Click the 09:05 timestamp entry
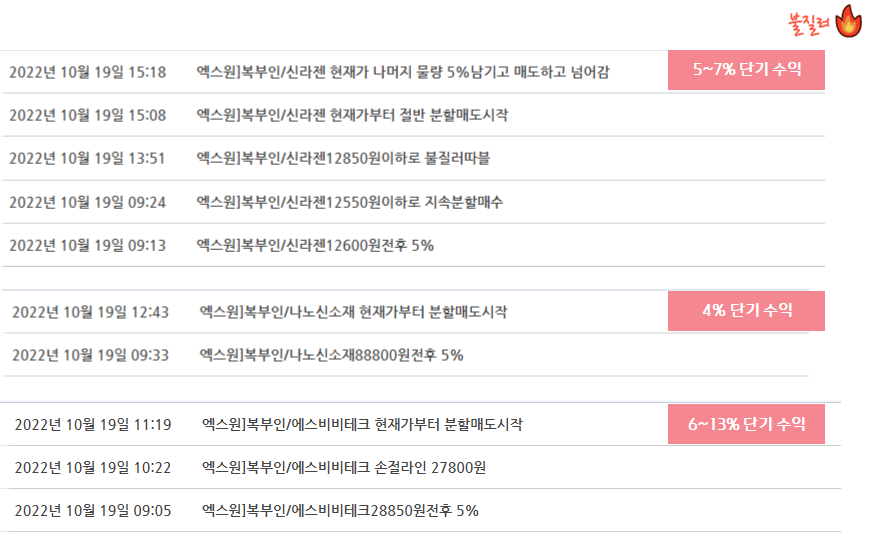Image resolution: width=880 pixels, height=536 pixels. [93, 511]
